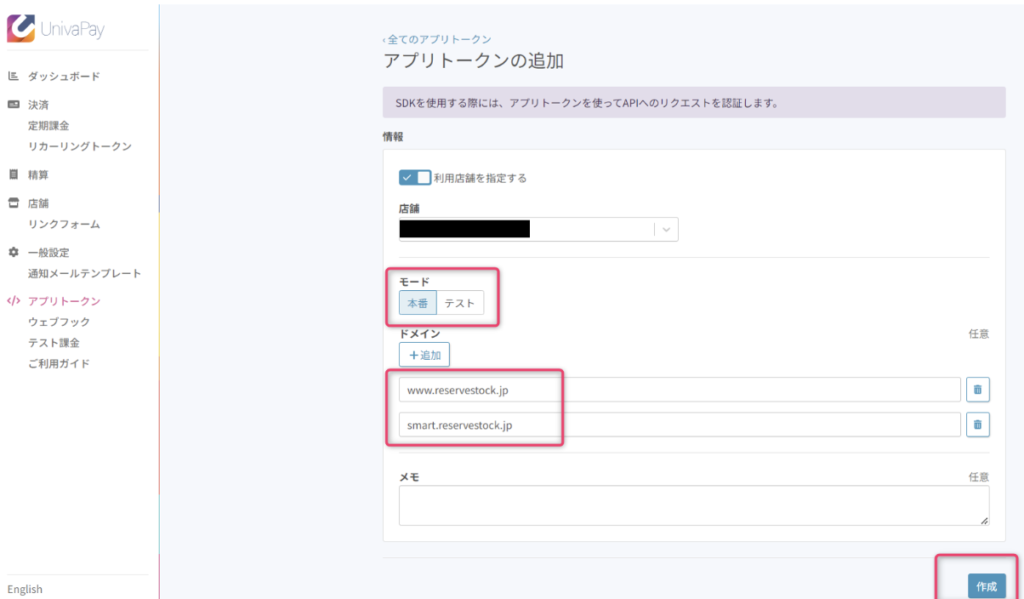Go to 定期課金 in sidebar
Image resolution: width=1024 pixels, height=599 pixels.
(49, 125)
